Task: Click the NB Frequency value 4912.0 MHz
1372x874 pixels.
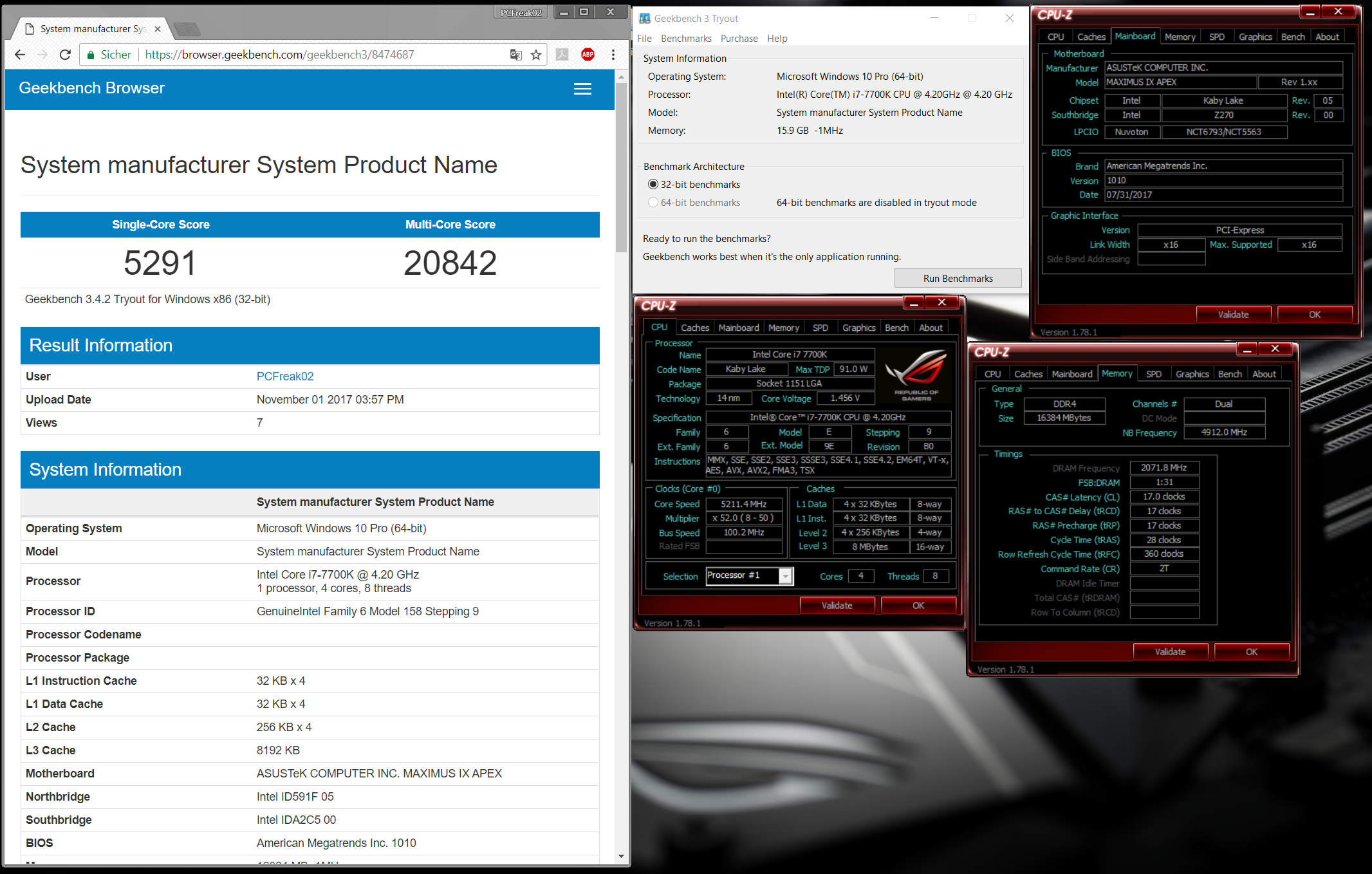Action: (1225, 432)
